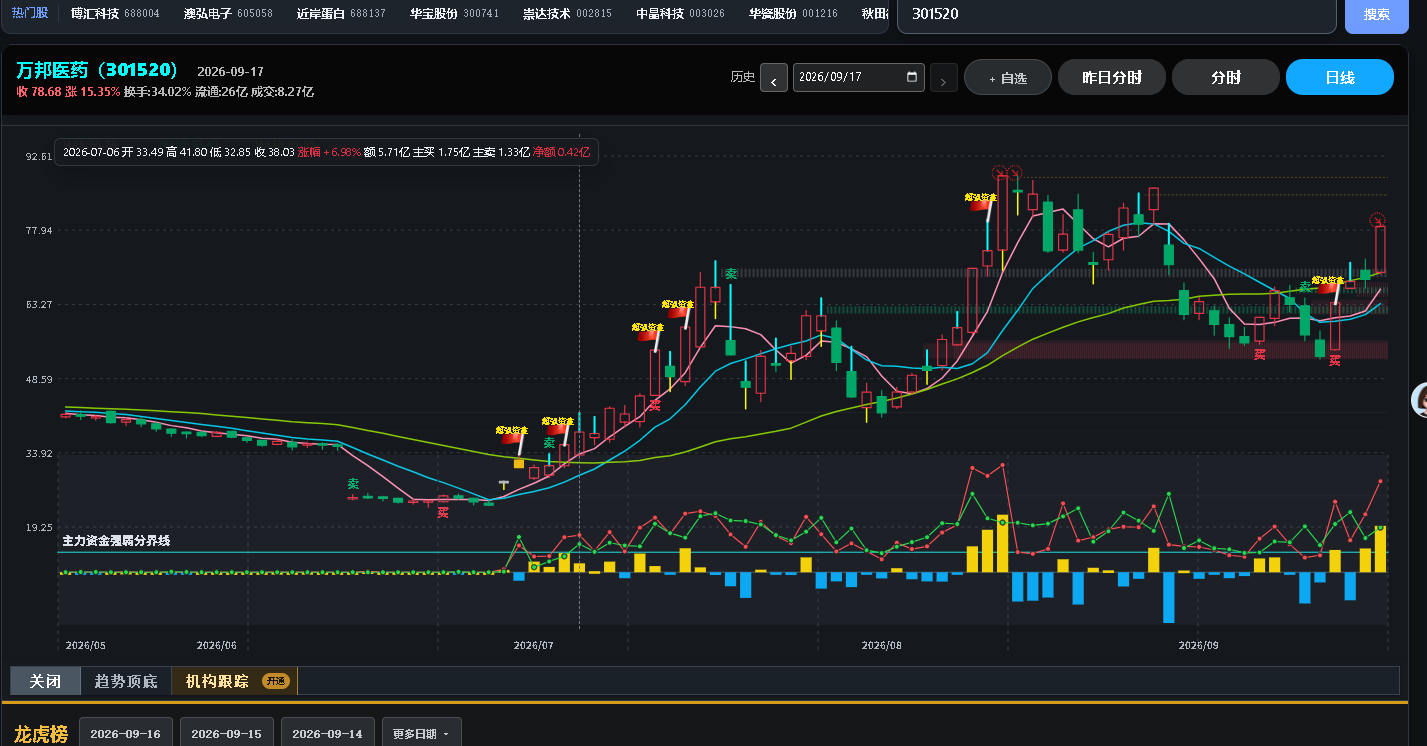
Task: Open hot stock 近岸蛋白 688137
Action: point(341,14)
